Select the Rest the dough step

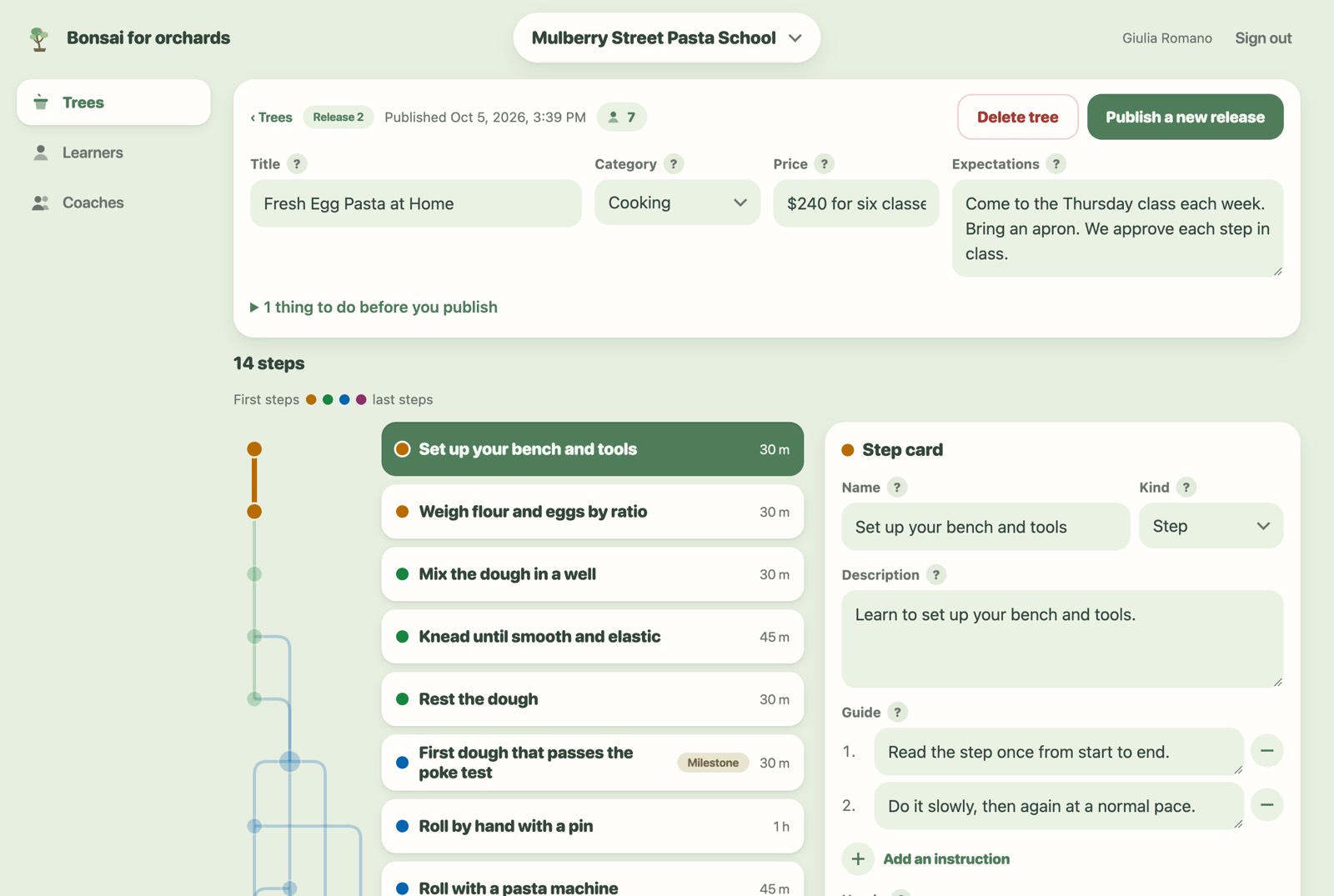tap(593, 699)
